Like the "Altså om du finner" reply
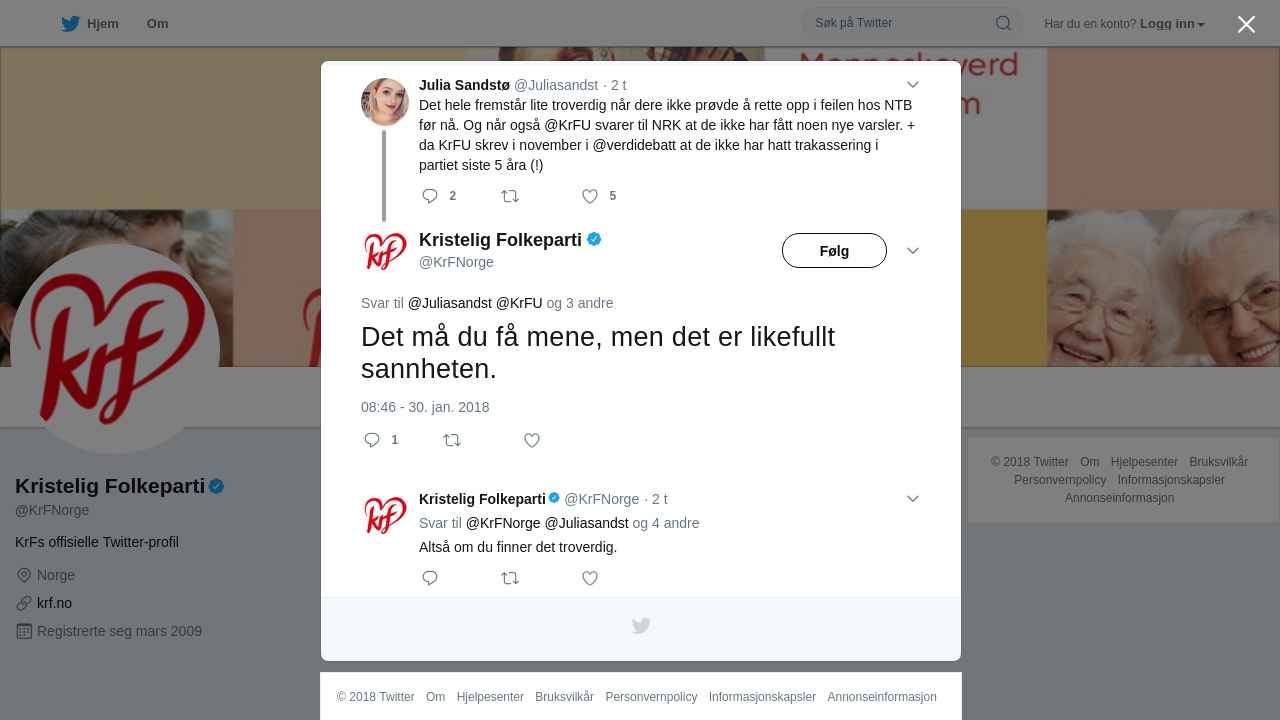This screenshot has height=720, width=1280. (x=590, y=578)
